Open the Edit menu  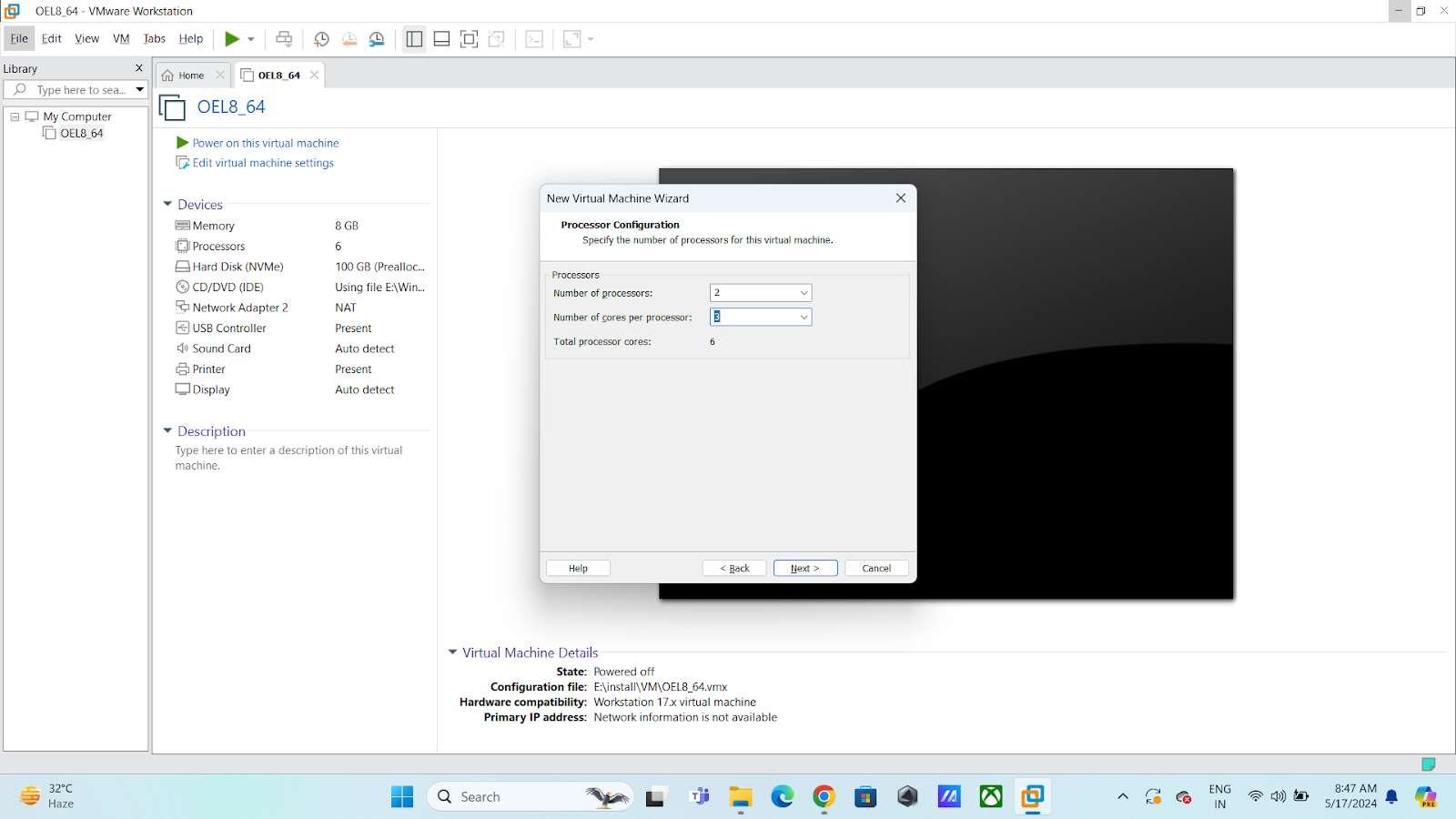[x=52, y=38]
